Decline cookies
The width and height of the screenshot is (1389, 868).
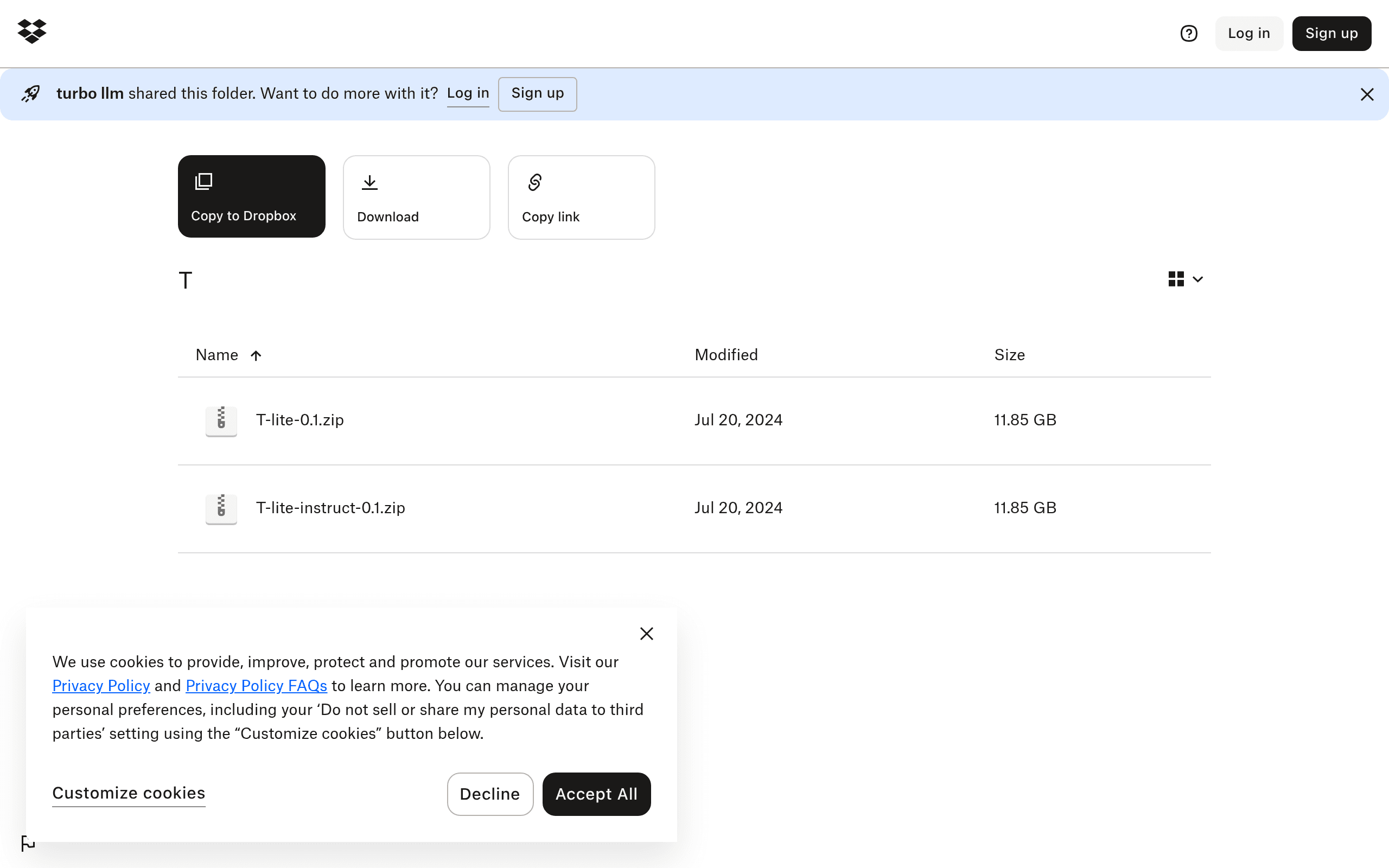coord(489,794)
